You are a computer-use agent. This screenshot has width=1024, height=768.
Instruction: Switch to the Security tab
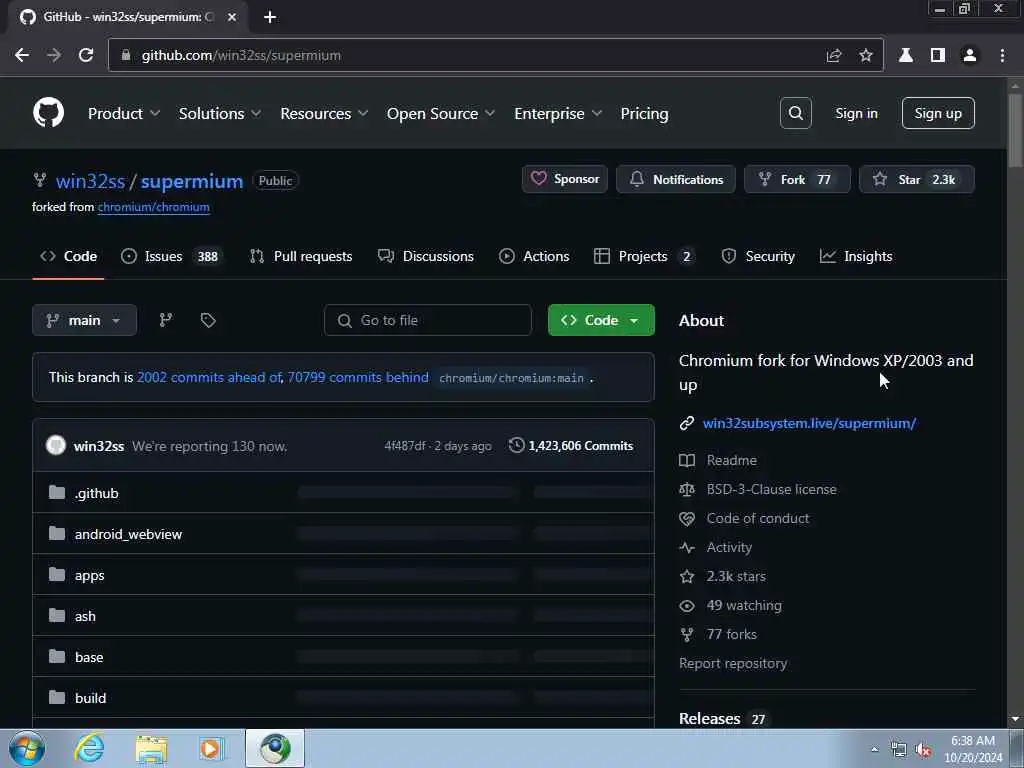tap(758, 256)
